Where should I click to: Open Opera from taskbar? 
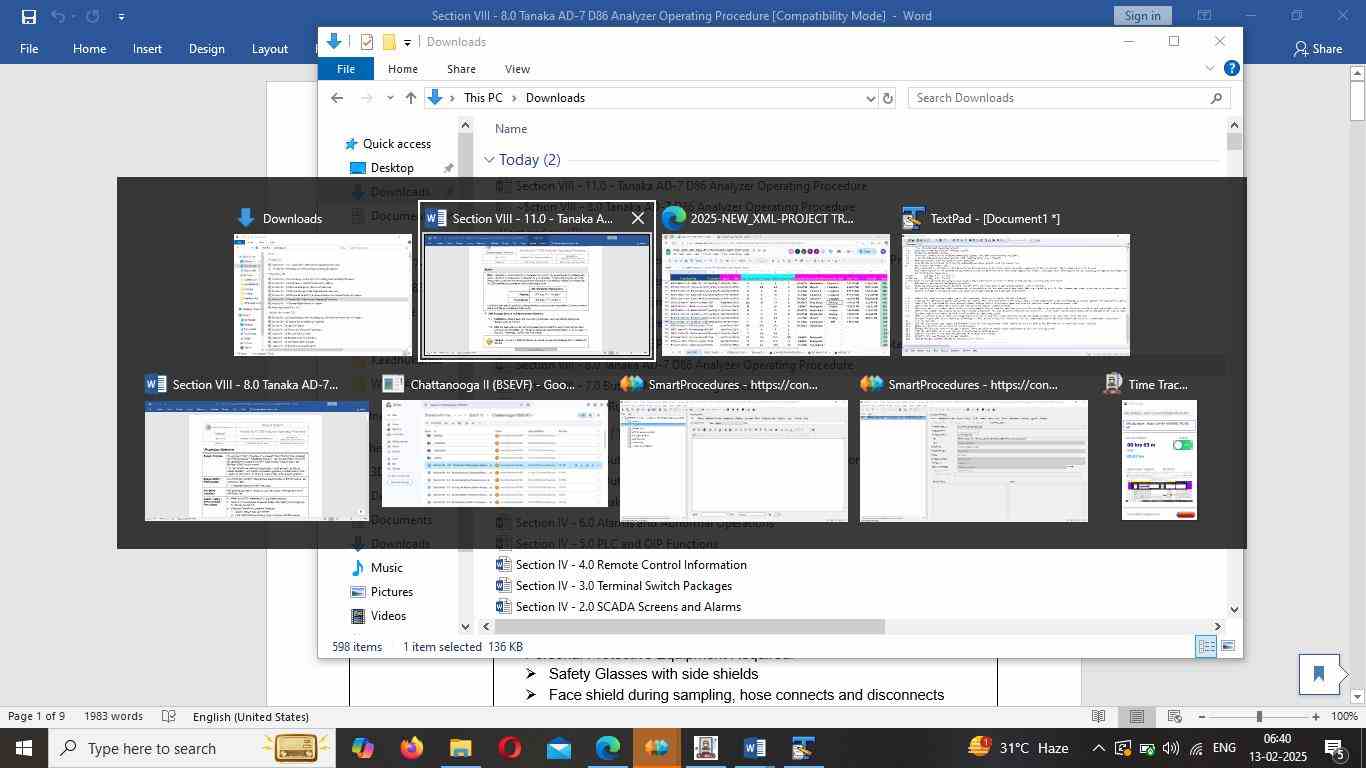pos(510,748)
